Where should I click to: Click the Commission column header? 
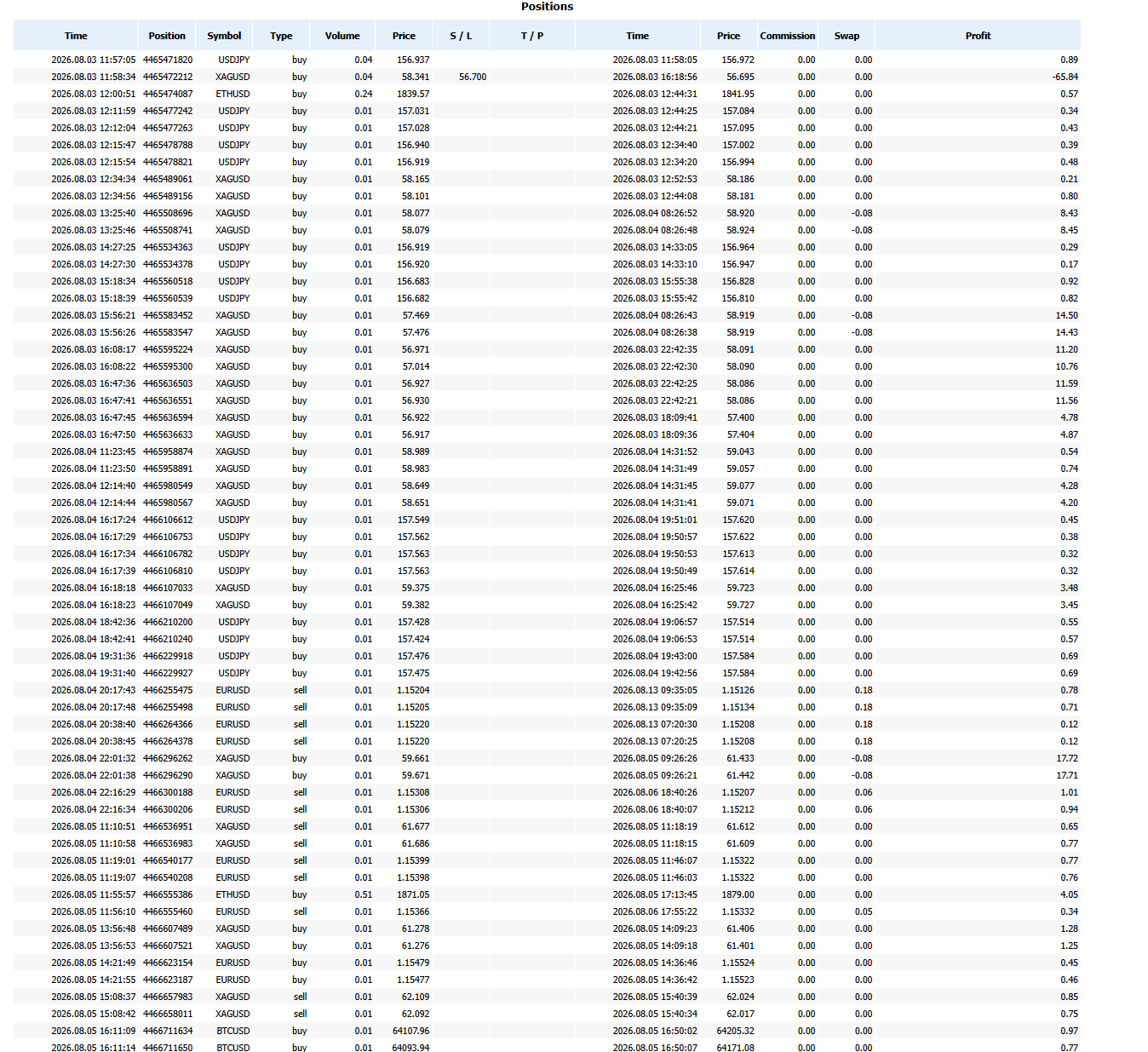tap(788, 36)
